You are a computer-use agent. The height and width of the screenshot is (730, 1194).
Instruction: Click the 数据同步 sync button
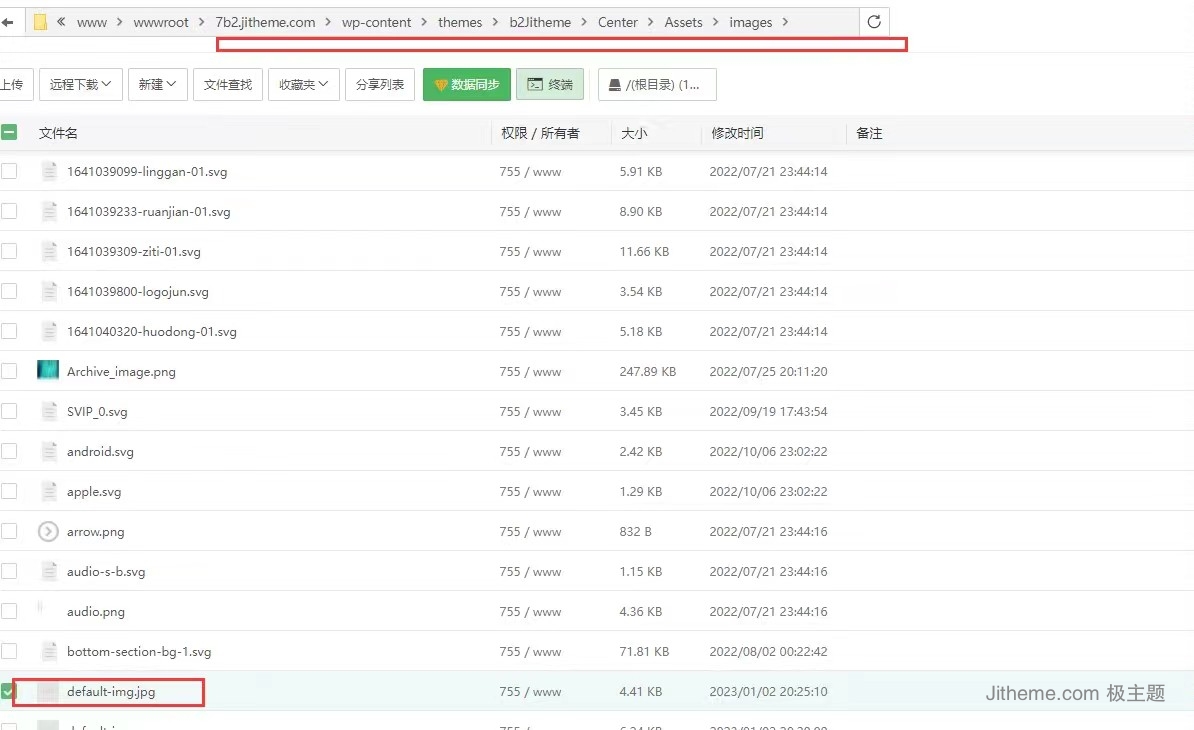pyautogui.click(x=467, y=85)
